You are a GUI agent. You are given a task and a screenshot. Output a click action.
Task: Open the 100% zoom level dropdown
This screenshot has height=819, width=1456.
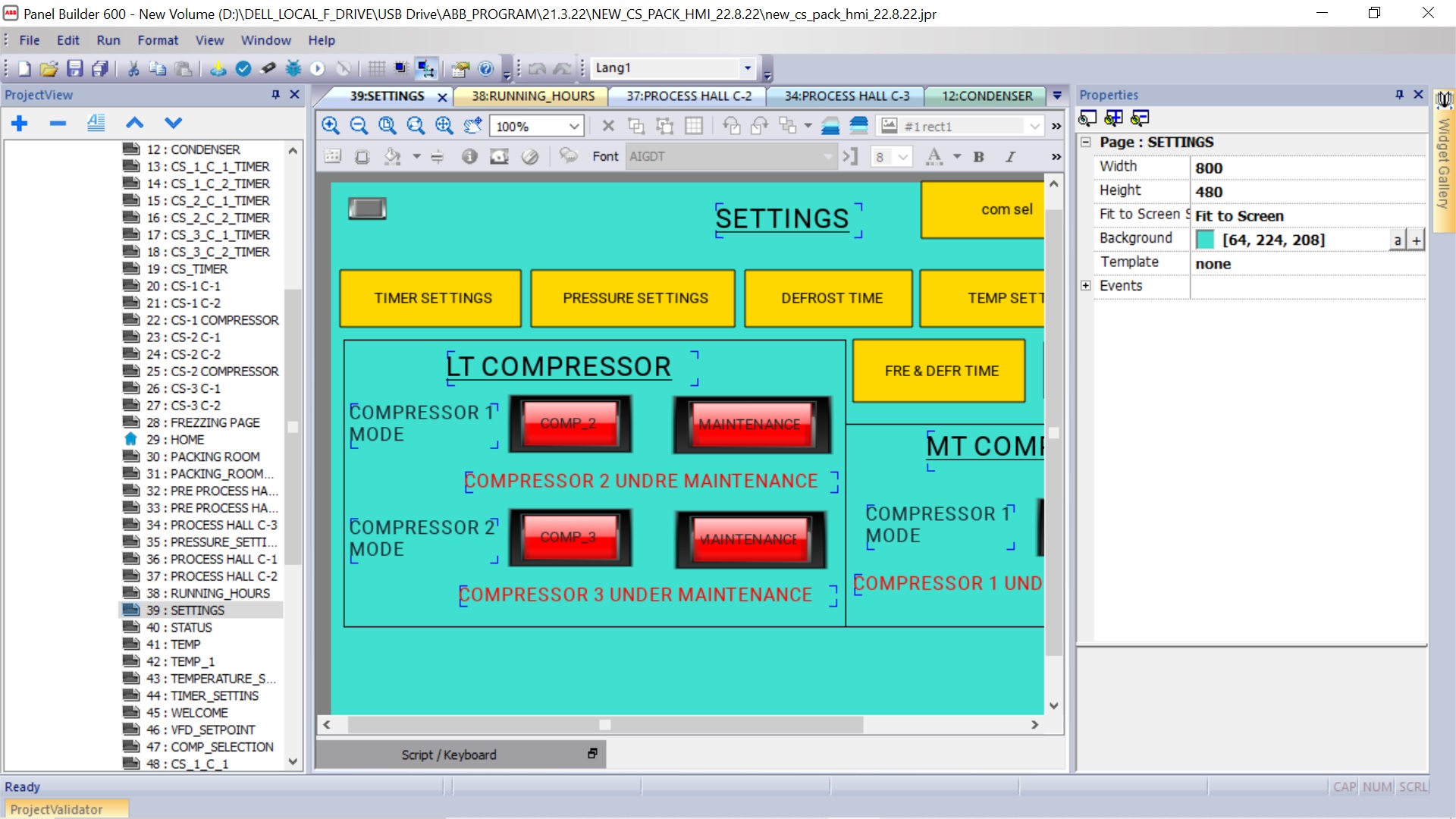(574, 126)
